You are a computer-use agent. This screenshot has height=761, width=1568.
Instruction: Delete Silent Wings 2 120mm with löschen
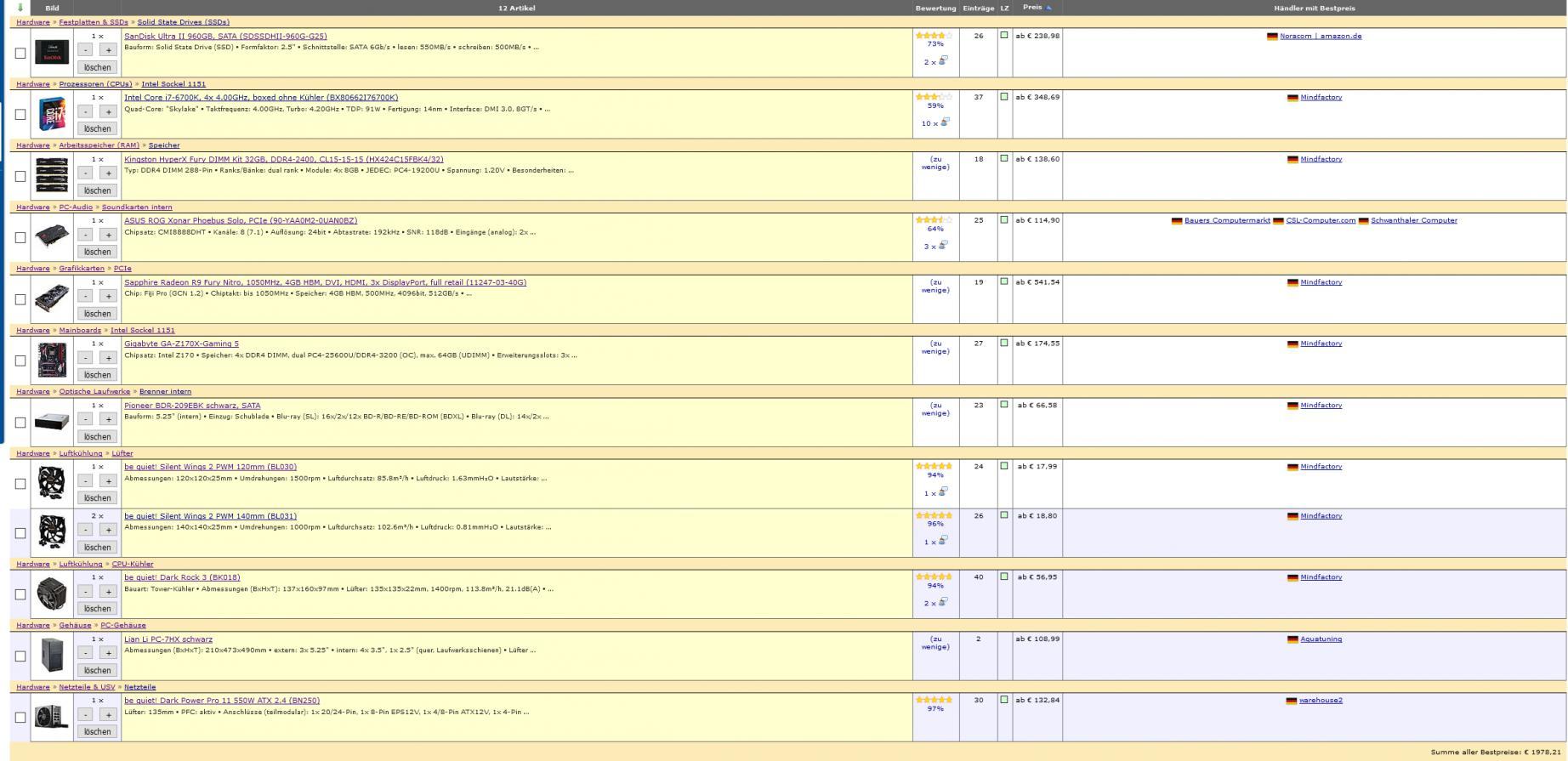click(x=97, y=498)
